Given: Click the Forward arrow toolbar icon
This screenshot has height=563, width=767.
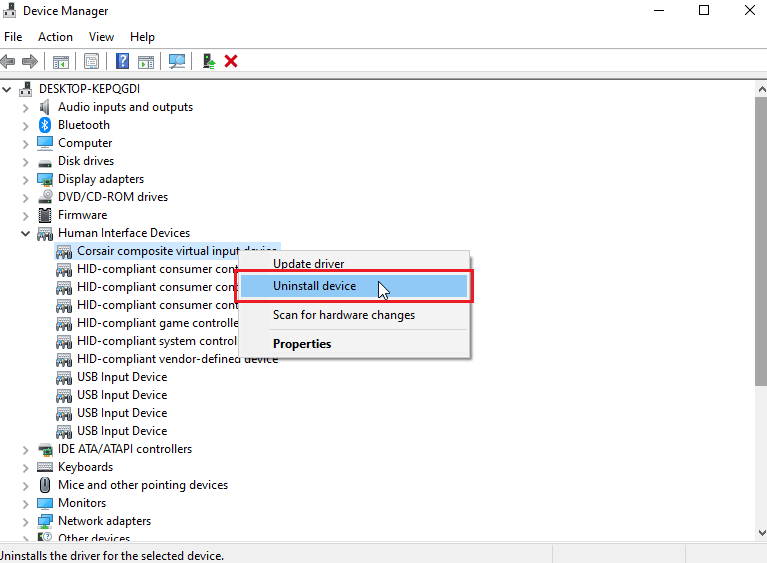Looking at the screenshot, I should [x=30, y=61].
